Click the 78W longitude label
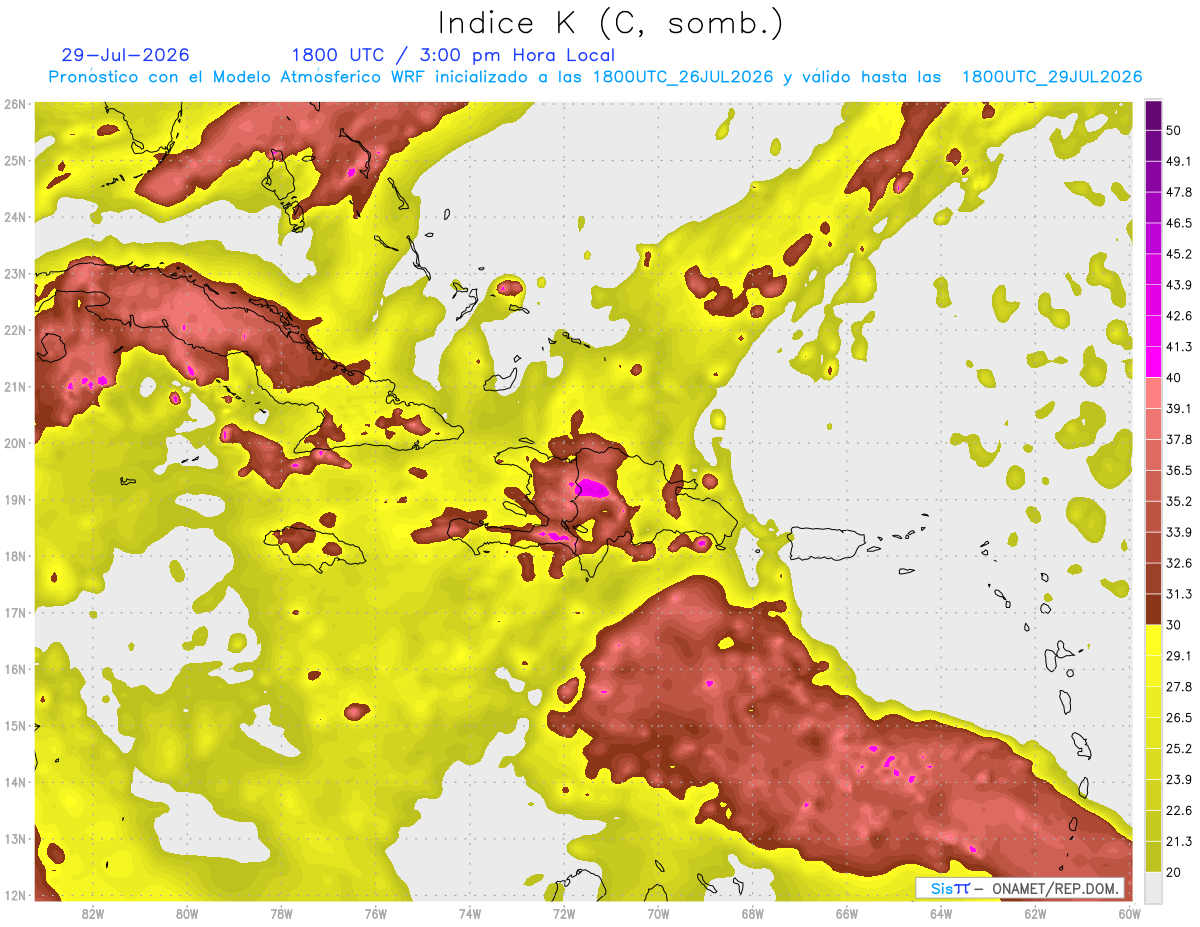1200x927 pixels. click(281, 914)
